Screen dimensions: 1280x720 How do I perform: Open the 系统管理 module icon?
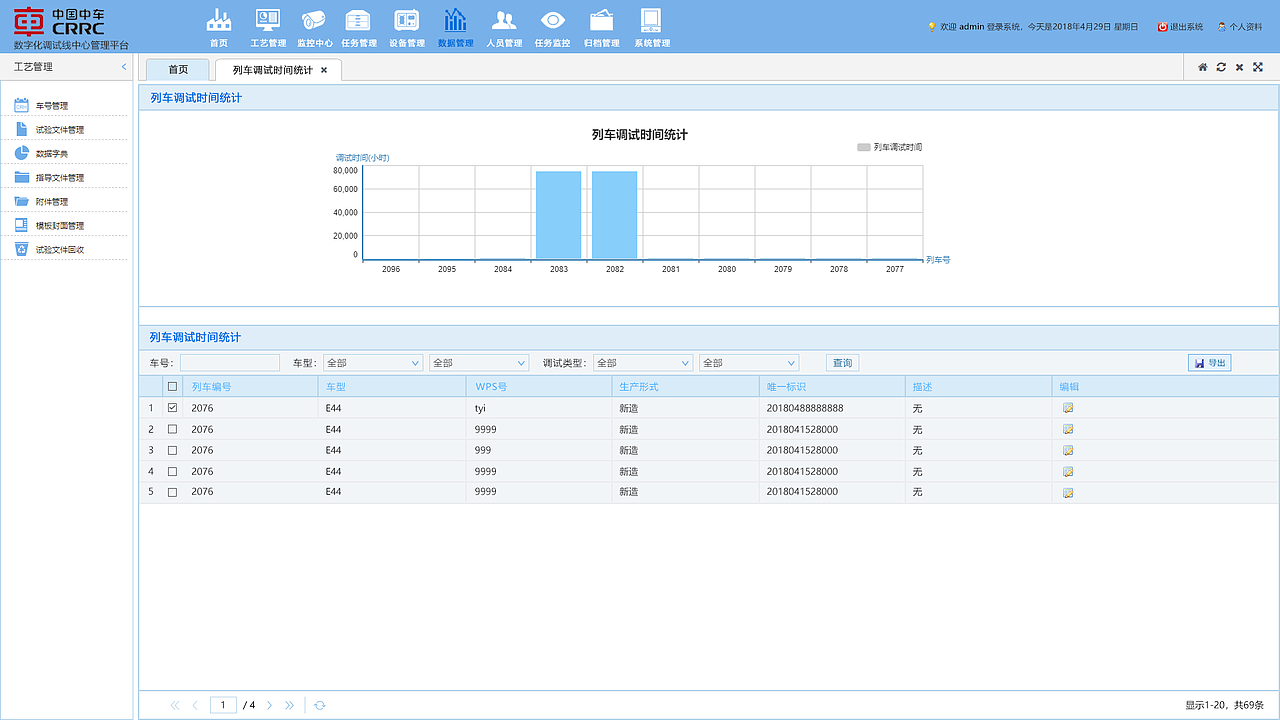point(651,27)
